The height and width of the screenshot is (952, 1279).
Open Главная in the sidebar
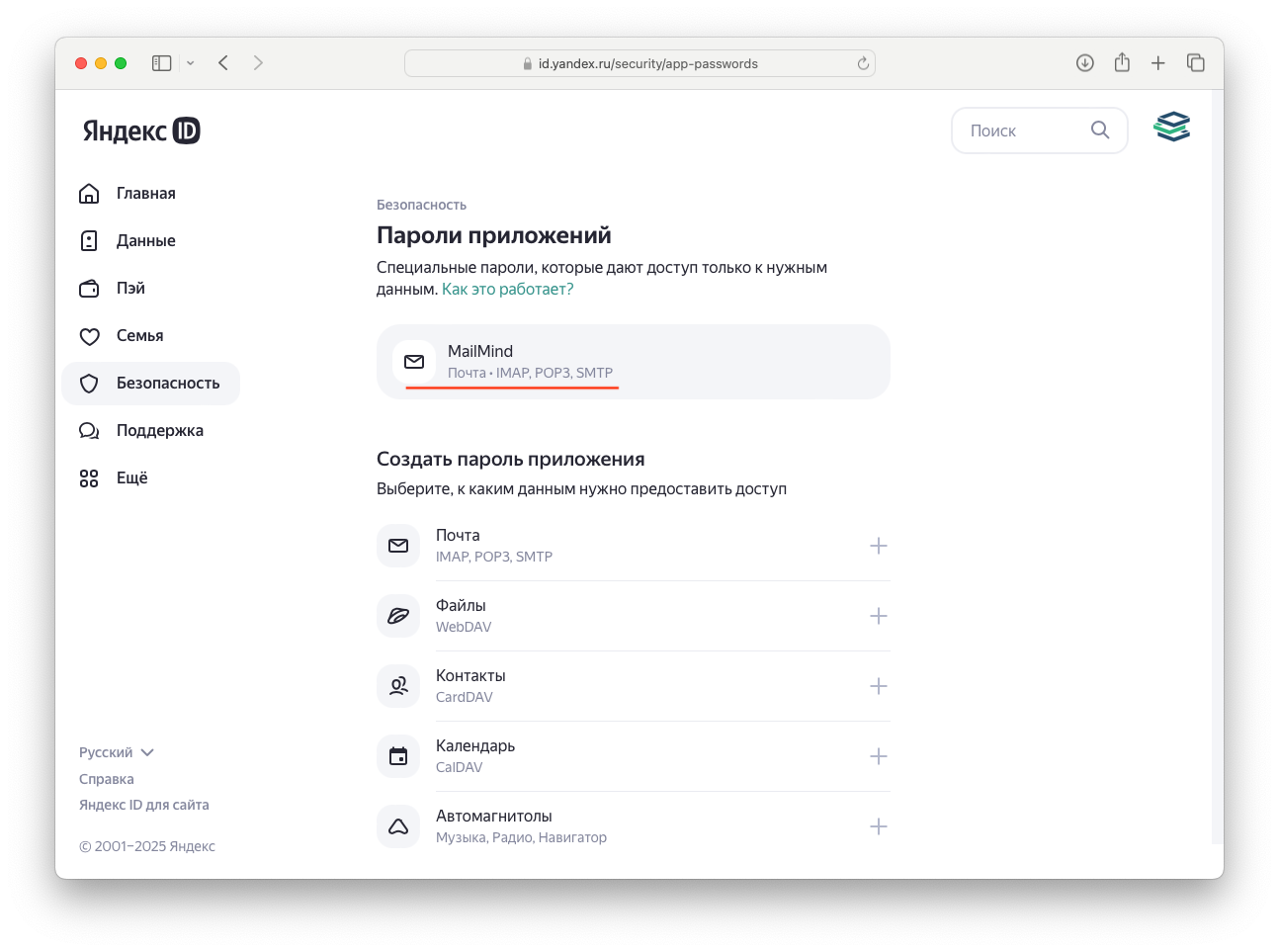(144, 193)
